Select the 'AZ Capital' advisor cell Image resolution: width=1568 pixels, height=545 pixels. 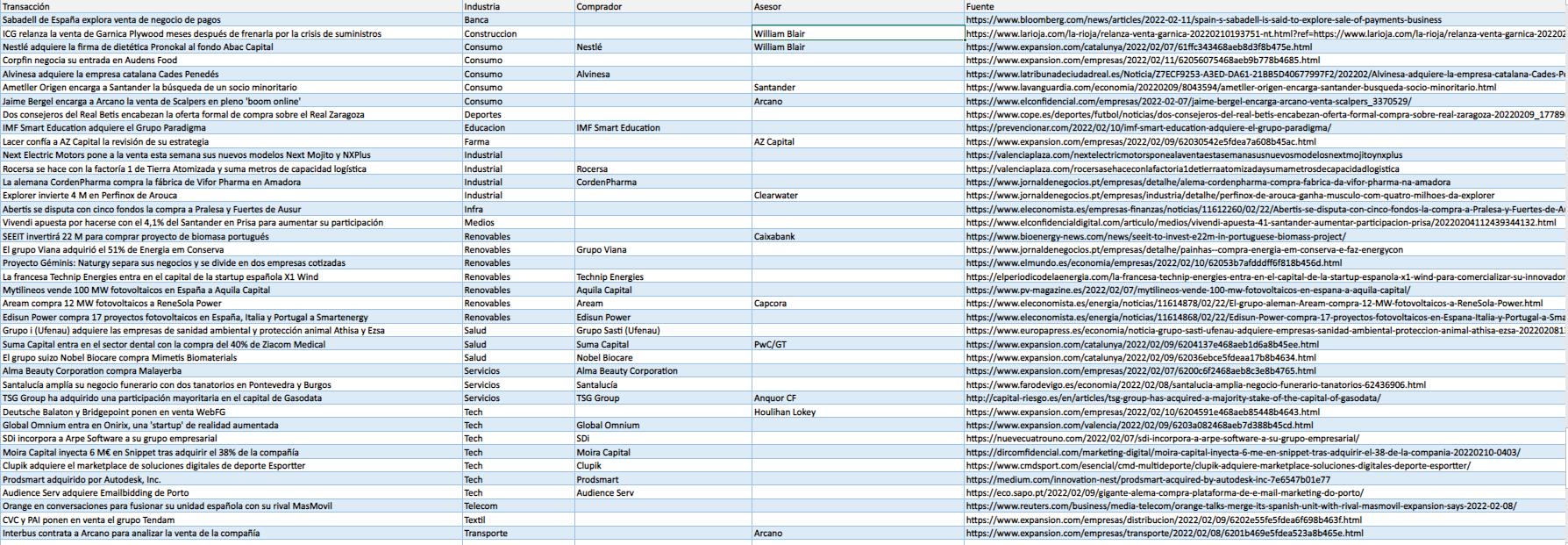pyautogui.click(x=858, y=142)
